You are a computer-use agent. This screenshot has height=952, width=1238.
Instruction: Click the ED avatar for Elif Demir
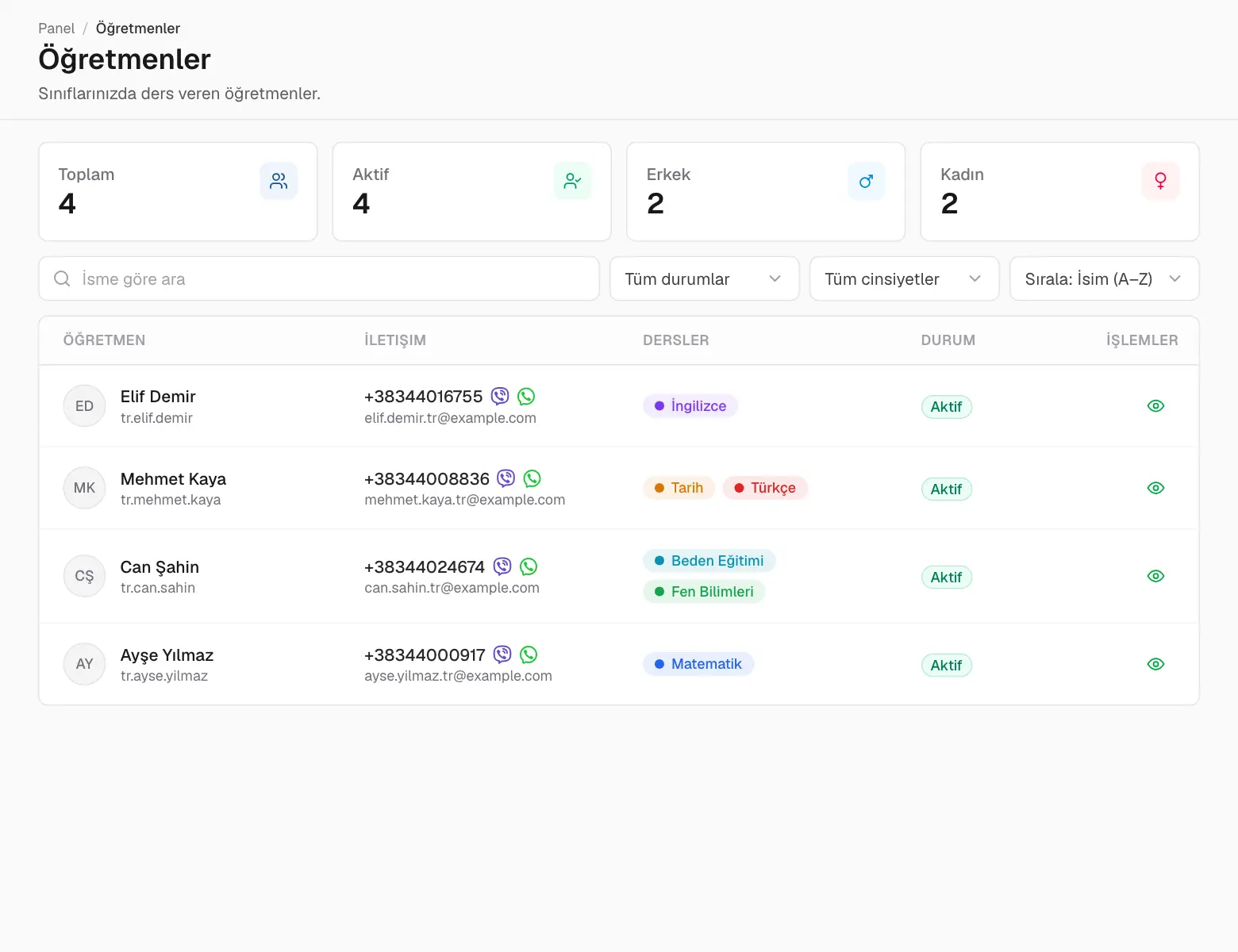pyautogui.click(x=84, y=405)
